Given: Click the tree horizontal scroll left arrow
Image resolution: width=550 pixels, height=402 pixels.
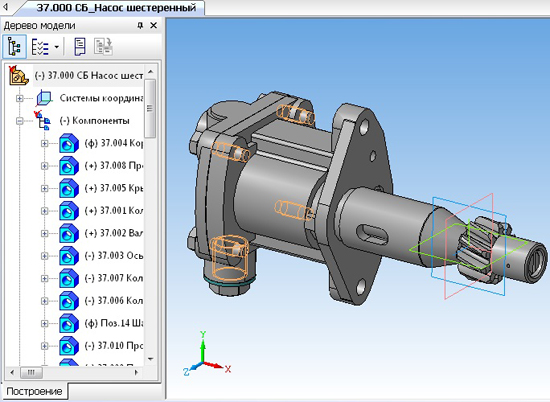Looking at the screenshot, I should click(x=12, y=373).
